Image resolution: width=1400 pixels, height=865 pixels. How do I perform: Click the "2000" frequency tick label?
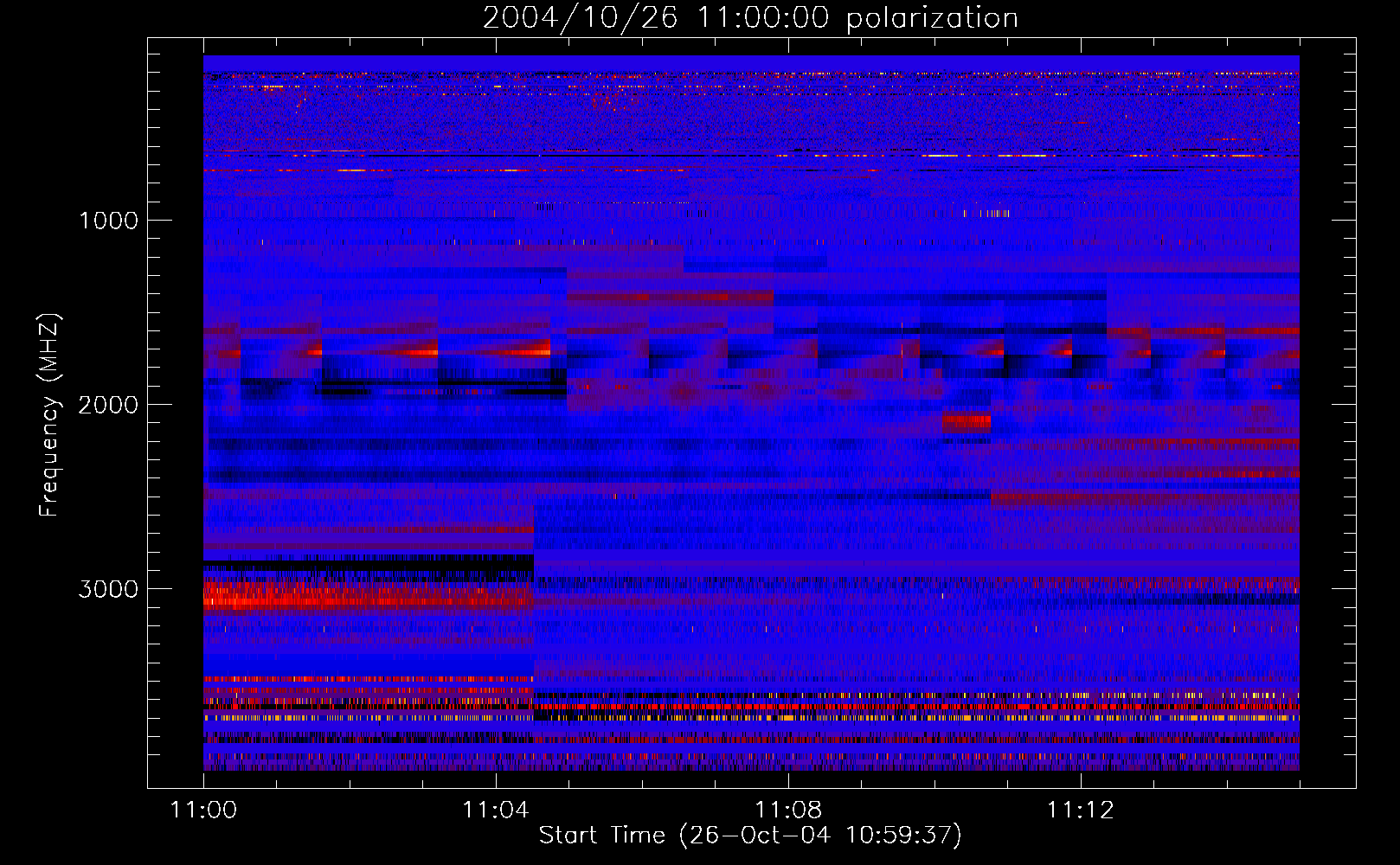(x=108, y=405)
